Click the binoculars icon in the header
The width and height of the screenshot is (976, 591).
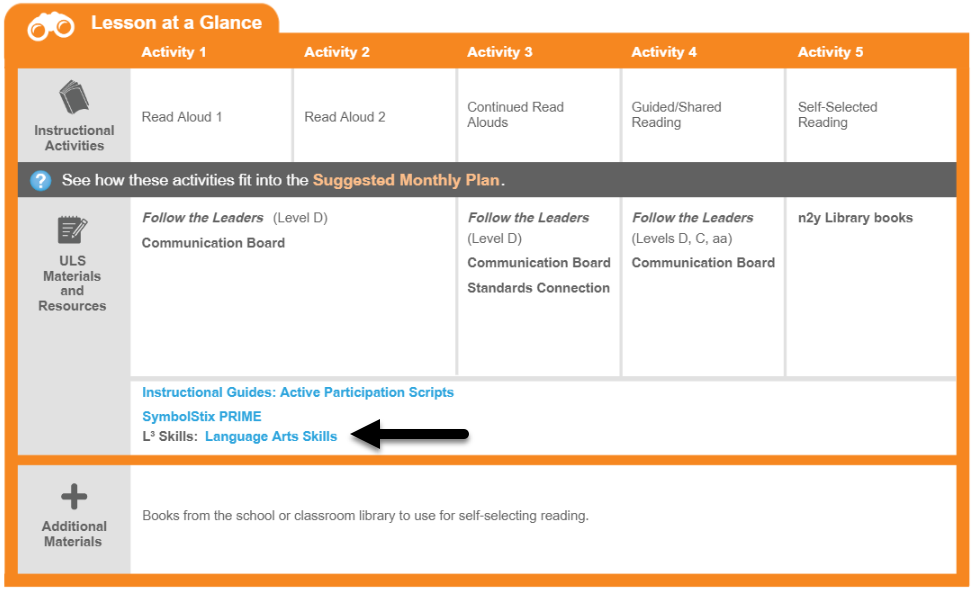pyautogui.click(x=51, y=26)
